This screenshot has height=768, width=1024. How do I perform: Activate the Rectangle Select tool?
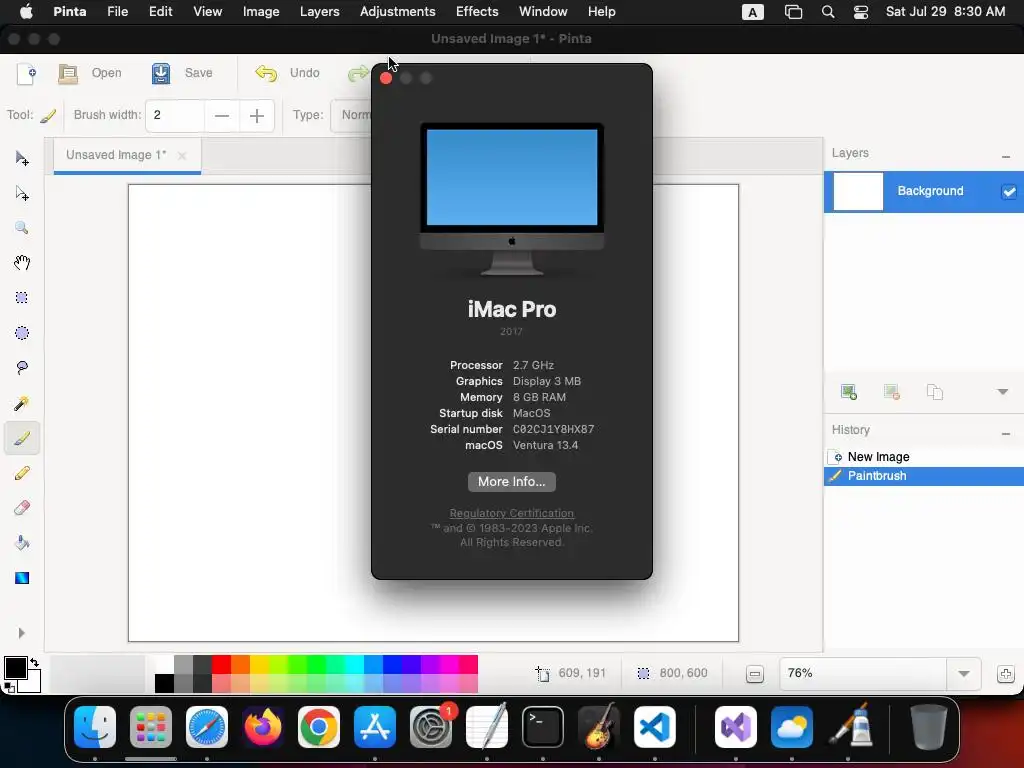click(22, 298)
